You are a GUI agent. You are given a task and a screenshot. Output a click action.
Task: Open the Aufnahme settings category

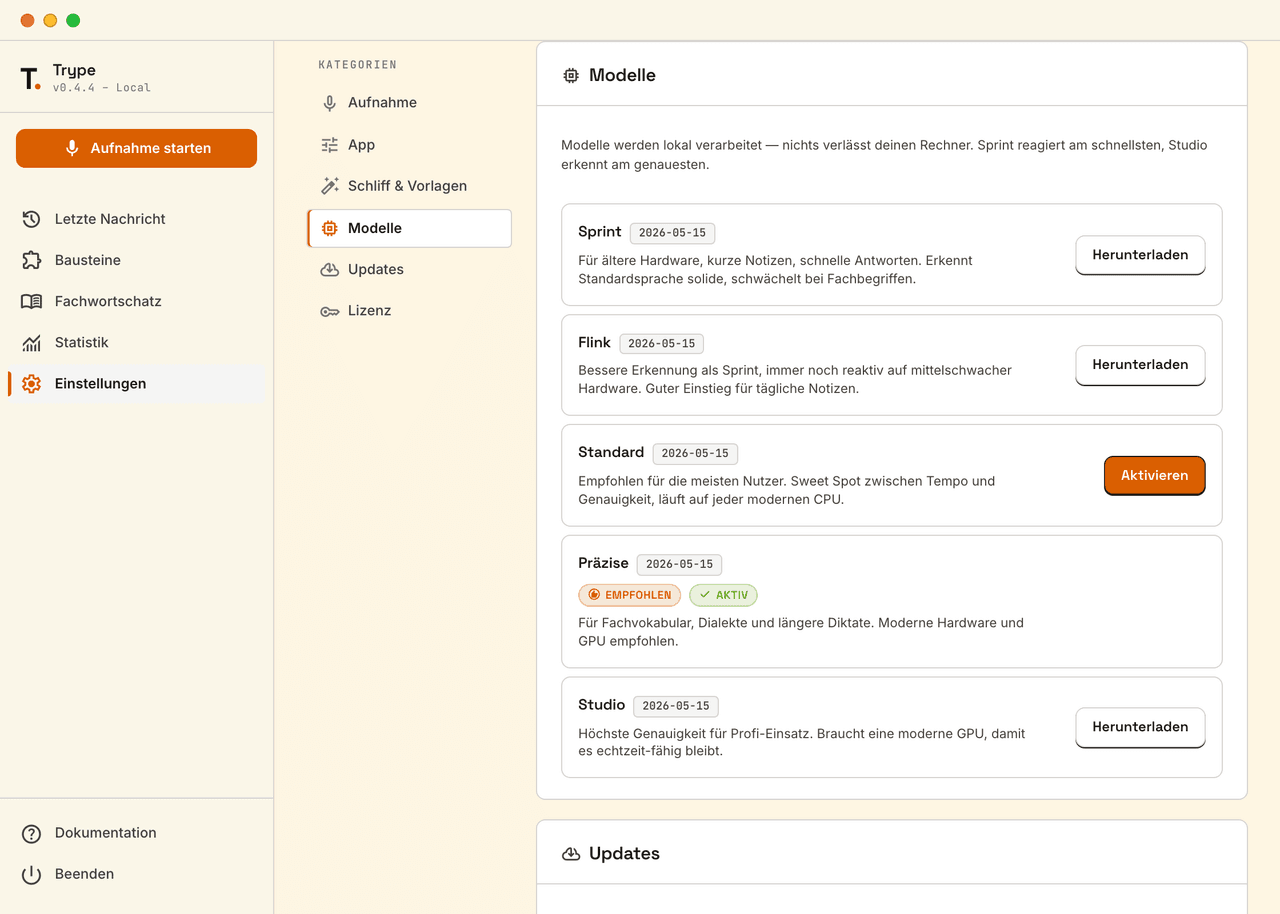tap(409, 103)
